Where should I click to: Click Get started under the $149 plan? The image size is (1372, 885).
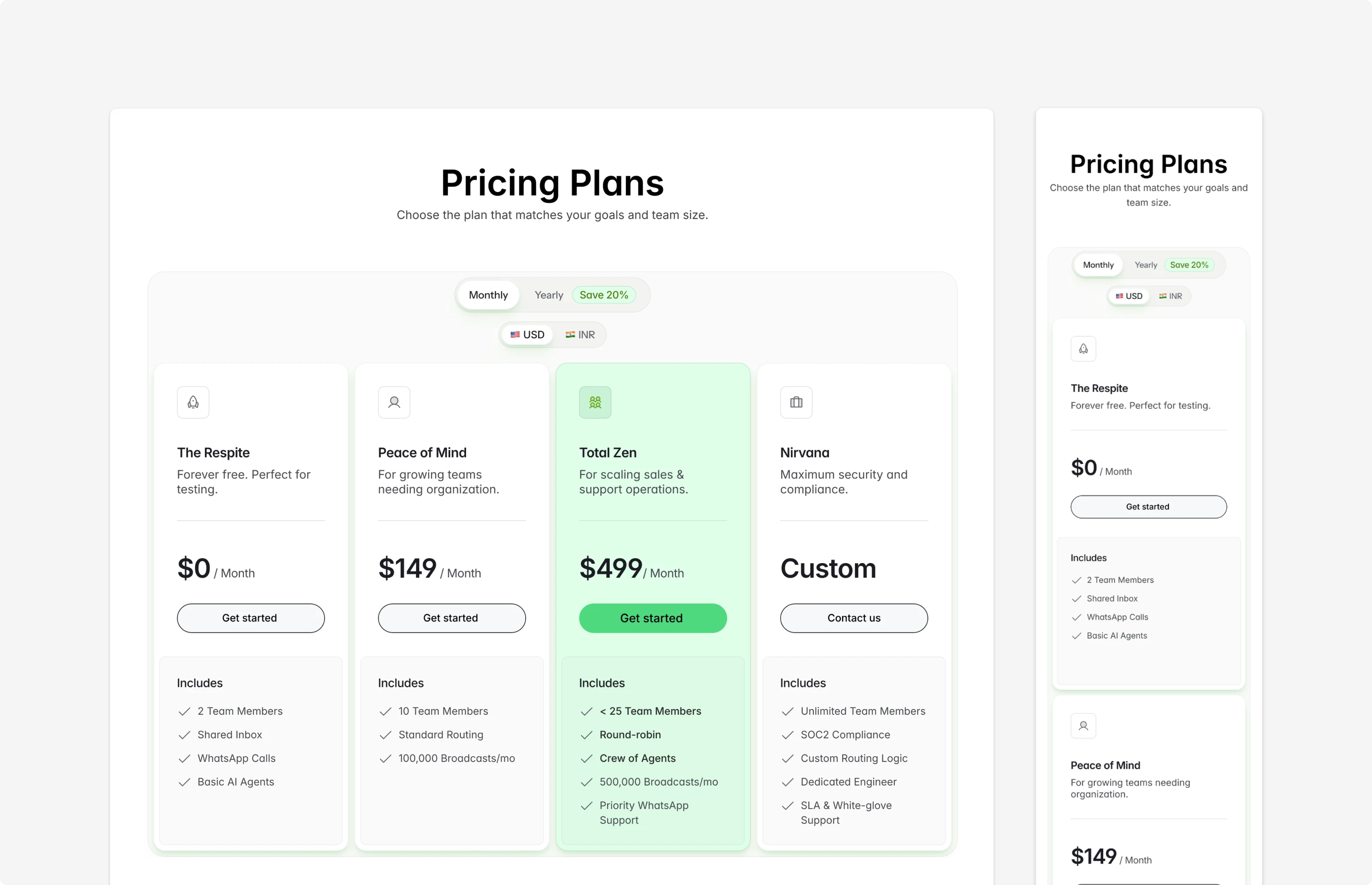coord(451,618)
